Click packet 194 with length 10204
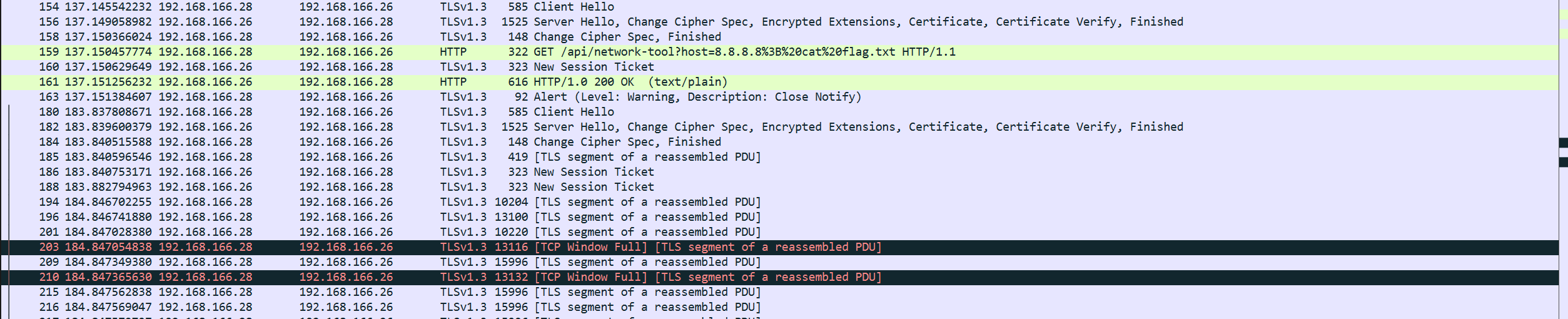Image resolution: width=1568 pixels, height=319 pixels. pyautogui.click(x=647, y=202)
